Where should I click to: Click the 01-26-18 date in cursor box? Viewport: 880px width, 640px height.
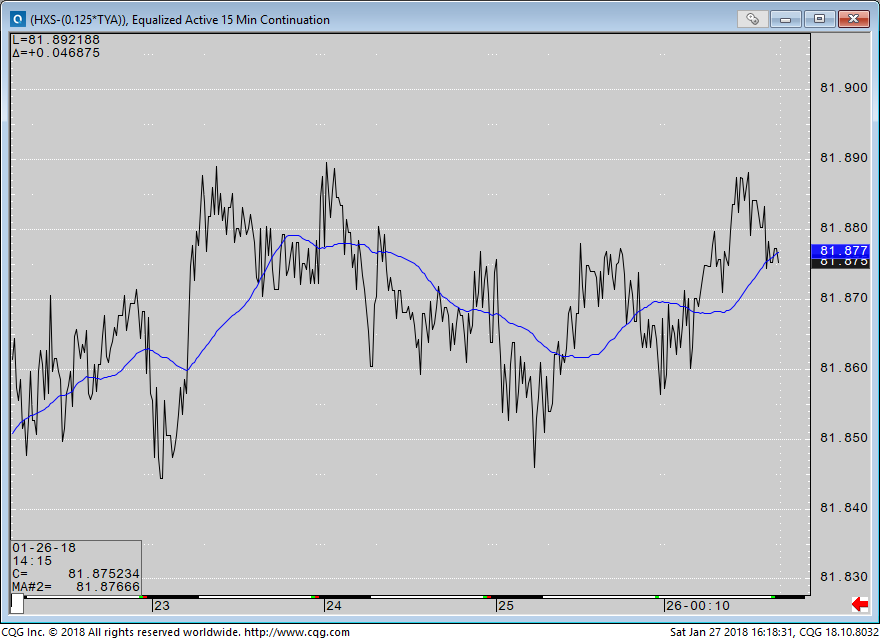click(44, 548)
